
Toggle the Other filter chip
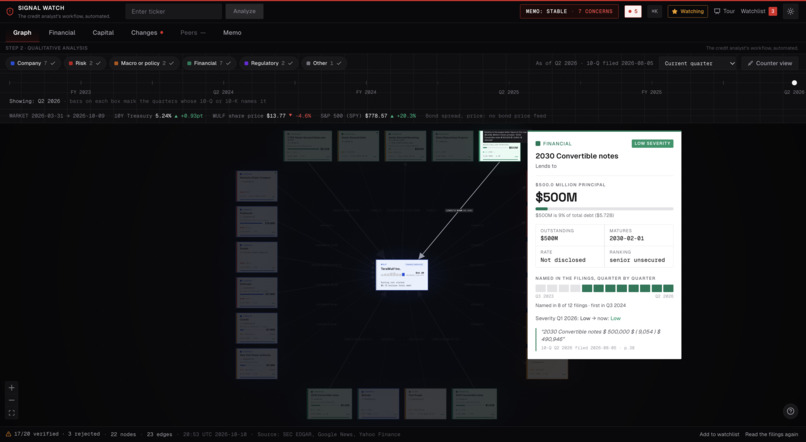pos(324,63)
